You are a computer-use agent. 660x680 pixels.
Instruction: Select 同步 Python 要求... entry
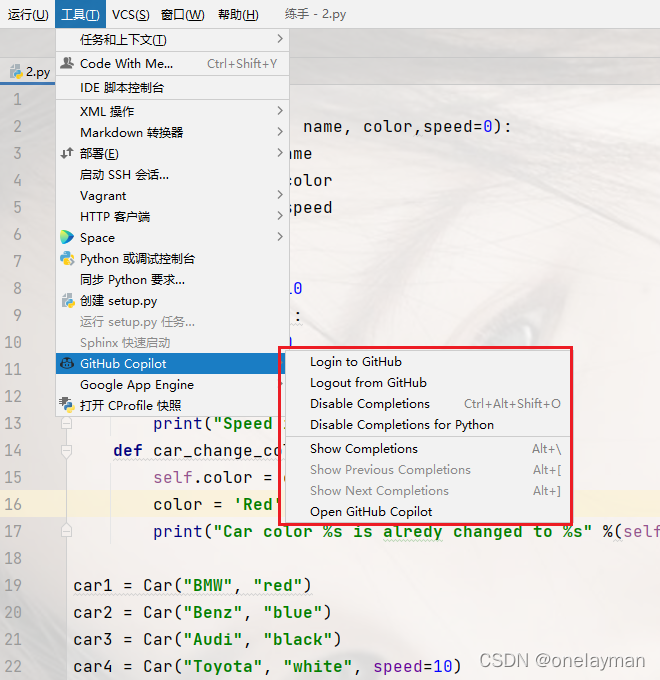(x=173, y=280)
